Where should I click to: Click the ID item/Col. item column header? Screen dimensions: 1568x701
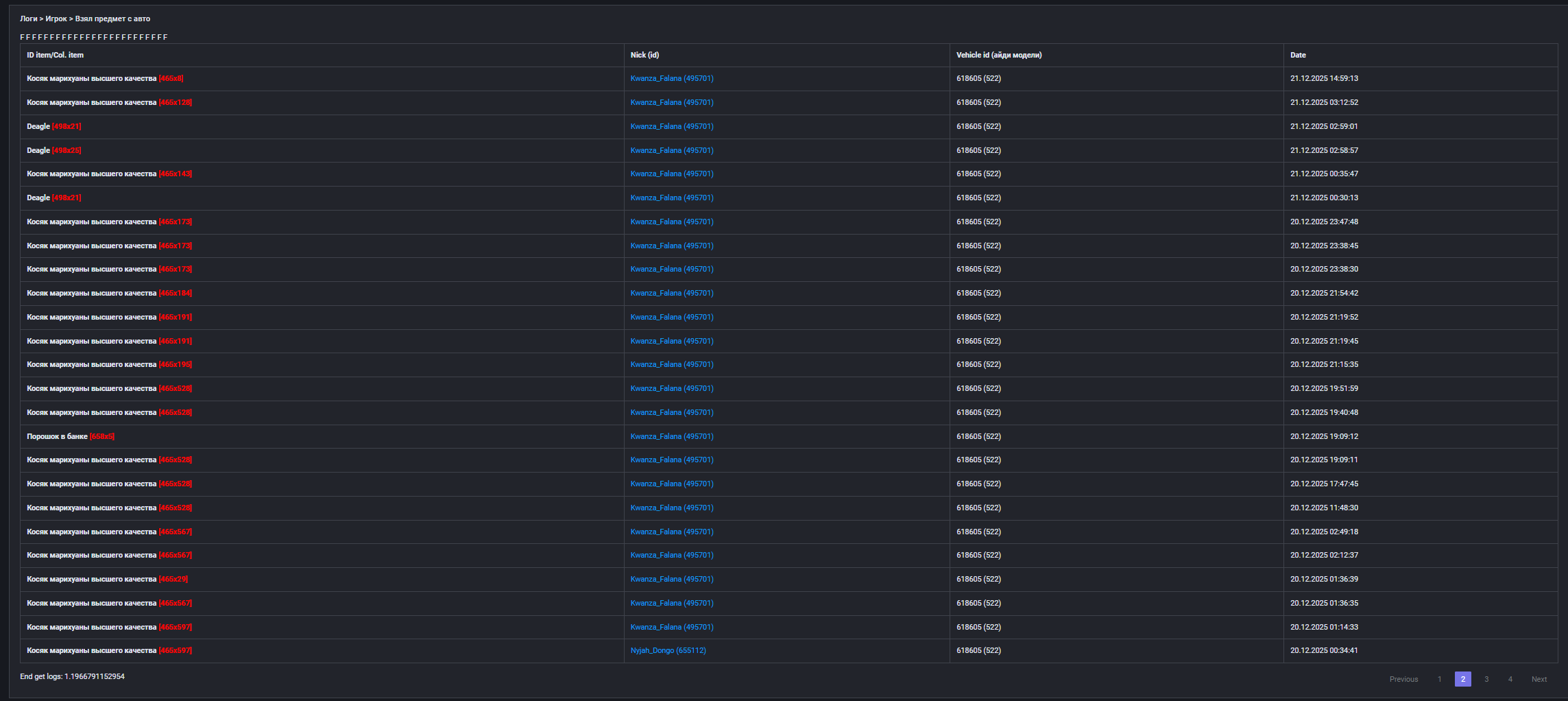coord(55,56)
